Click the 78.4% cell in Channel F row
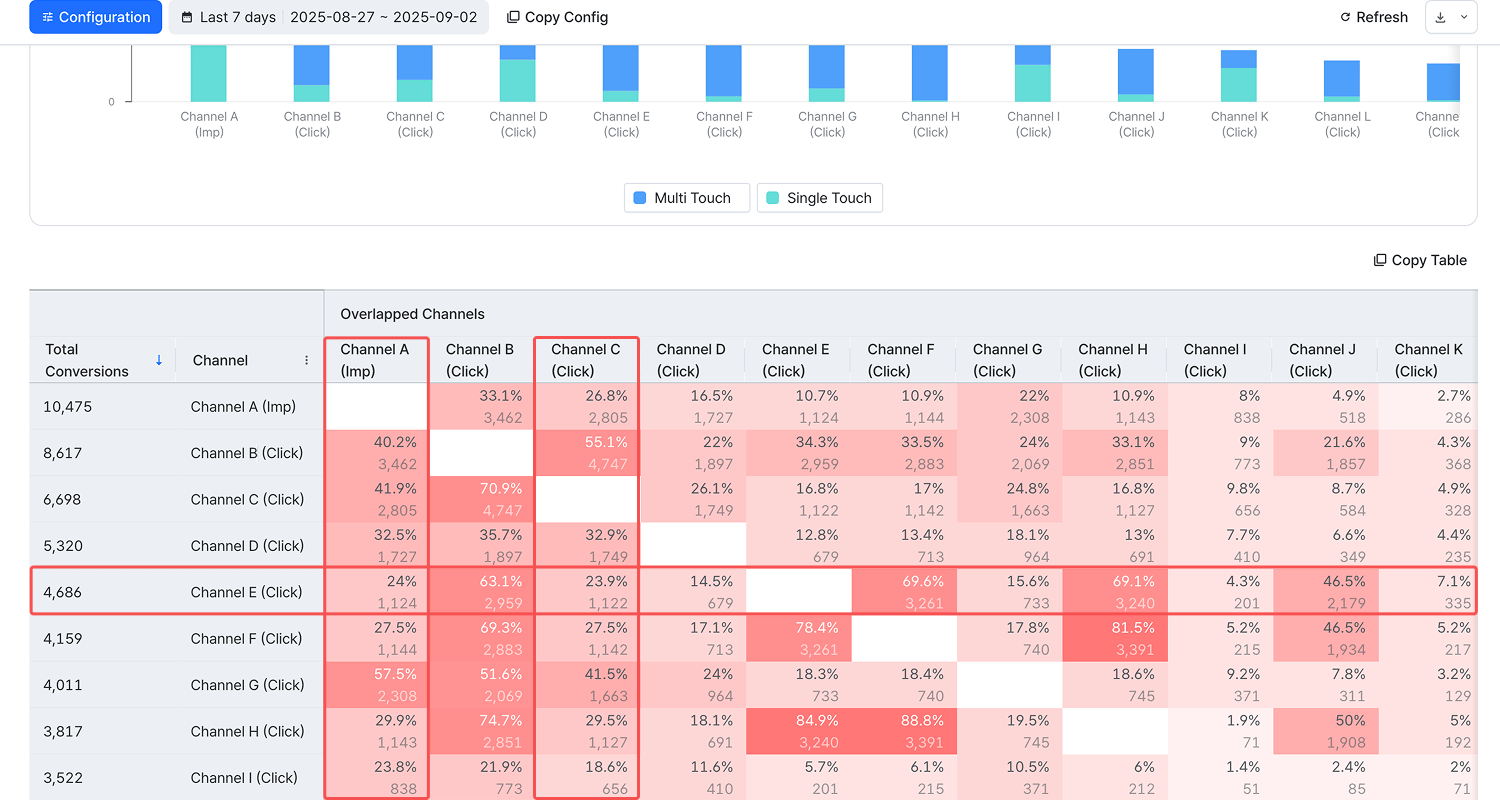This screenshot has height=800, width=1500. click(798, 638)
